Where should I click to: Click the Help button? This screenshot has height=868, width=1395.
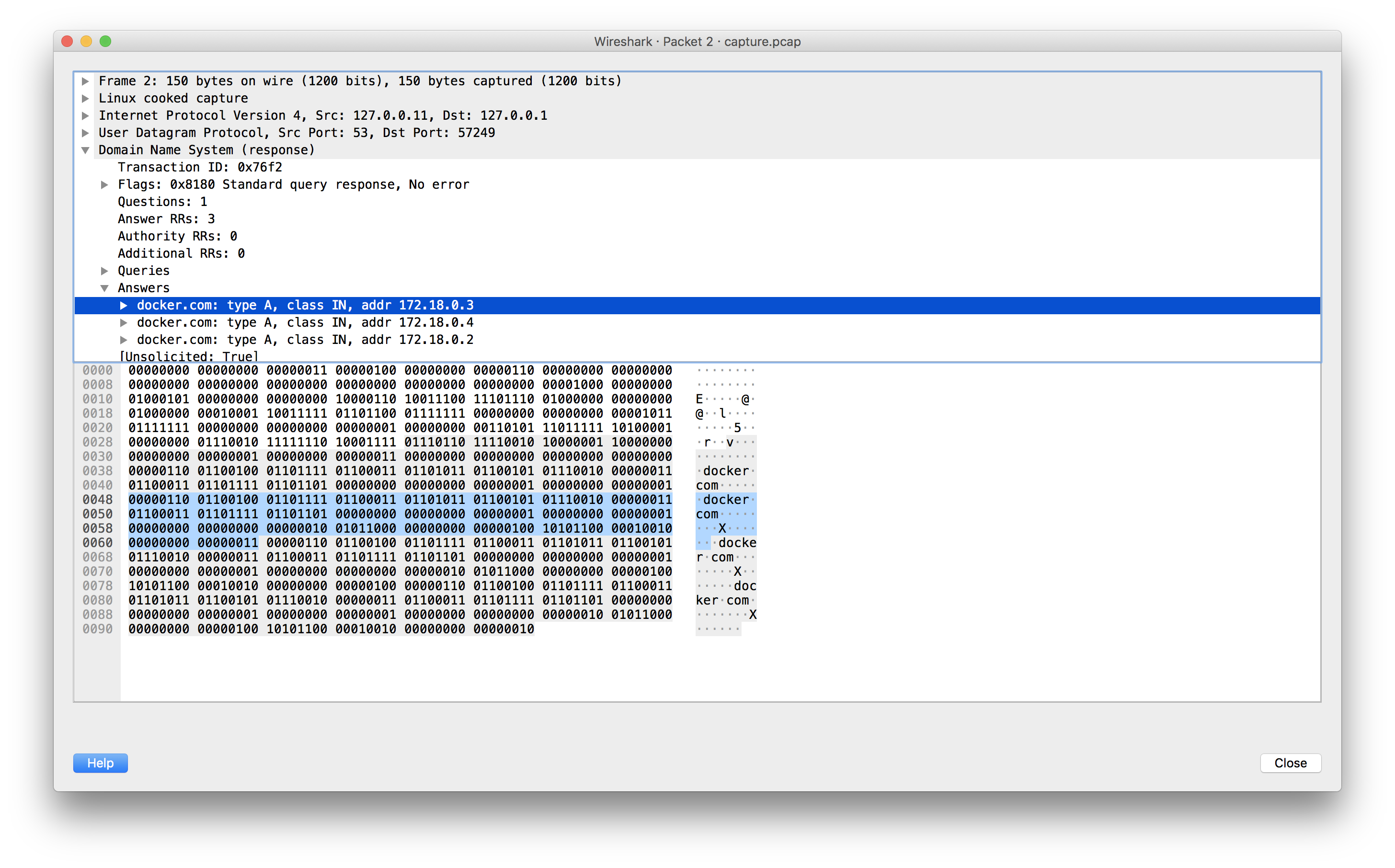coord(100,763)
